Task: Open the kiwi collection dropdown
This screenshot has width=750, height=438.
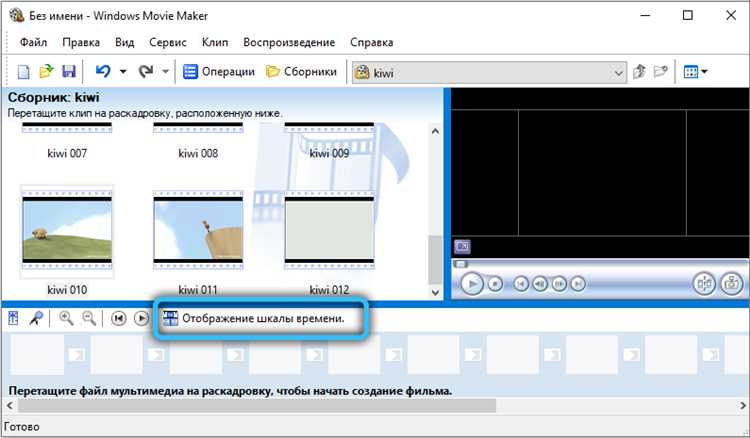Action: [489, 73]
